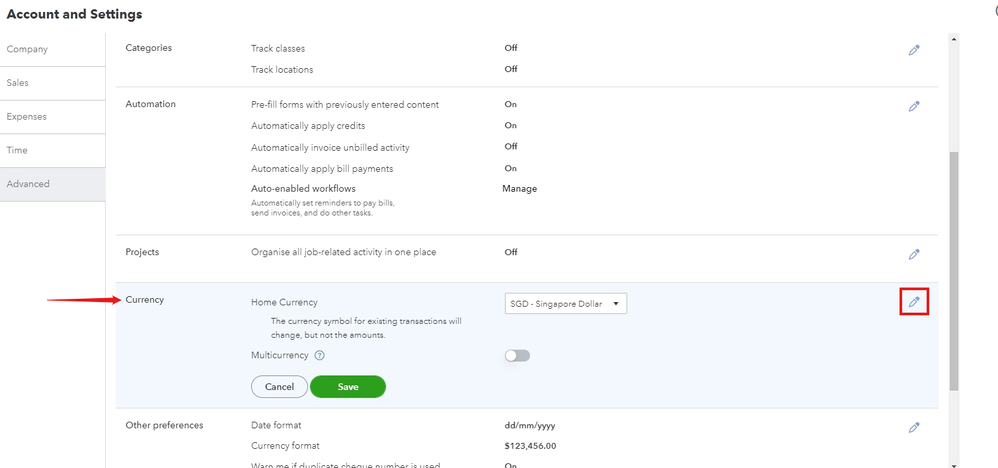Viewport: 998px width, 468px height.
Task: Click the Currency section edit pencil
Action: pos(914,302)
